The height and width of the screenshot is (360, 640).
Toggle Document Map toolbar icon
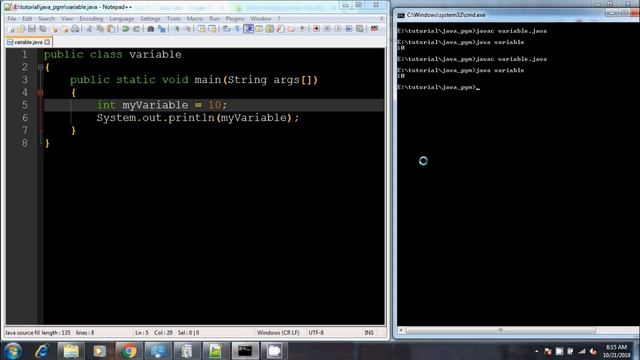coord(269,29)
